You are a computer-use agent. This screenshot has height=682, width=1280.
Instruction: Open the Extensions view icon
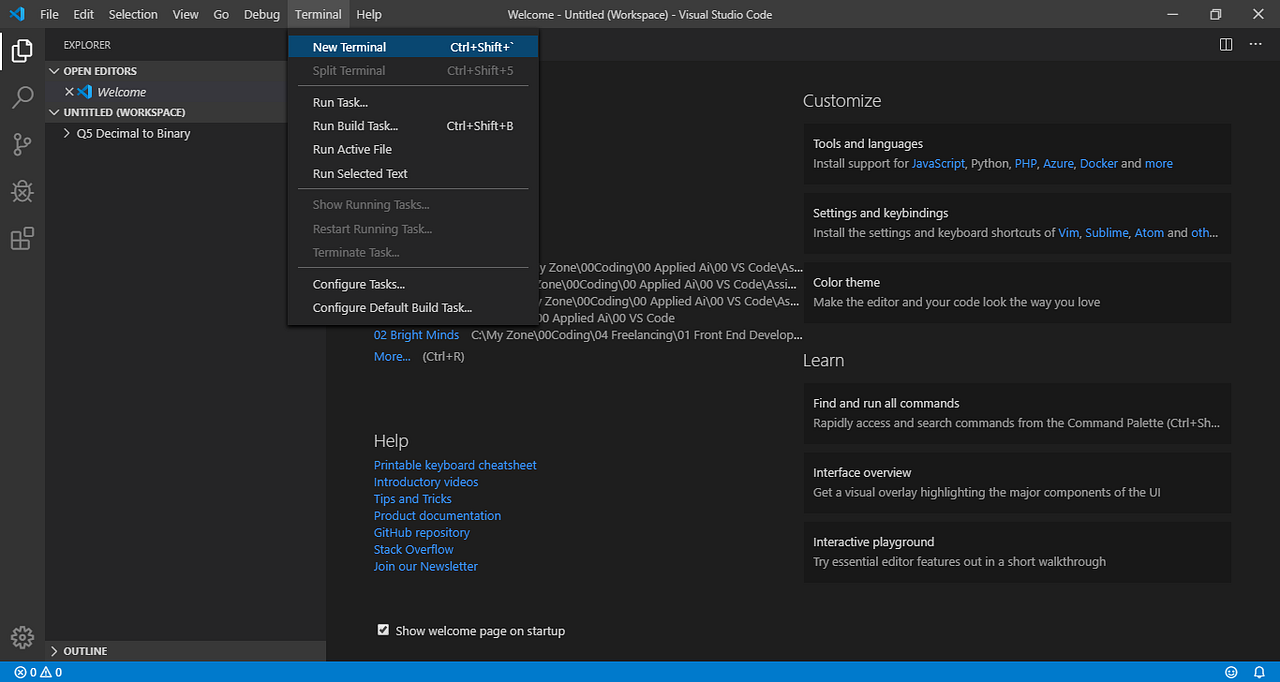[22, 238]
